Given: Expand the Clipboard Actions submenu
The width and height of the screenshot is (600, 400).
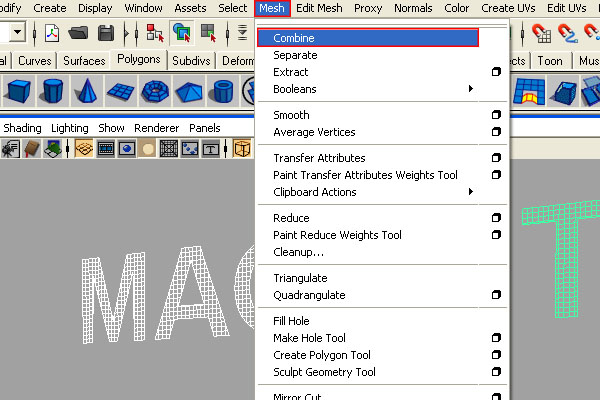Looking at the screenshot, I should tap(471, 191).
